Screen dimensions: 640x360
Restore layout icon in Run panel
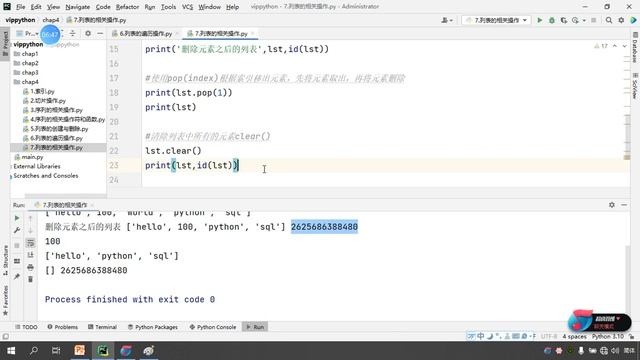[17, 261]
